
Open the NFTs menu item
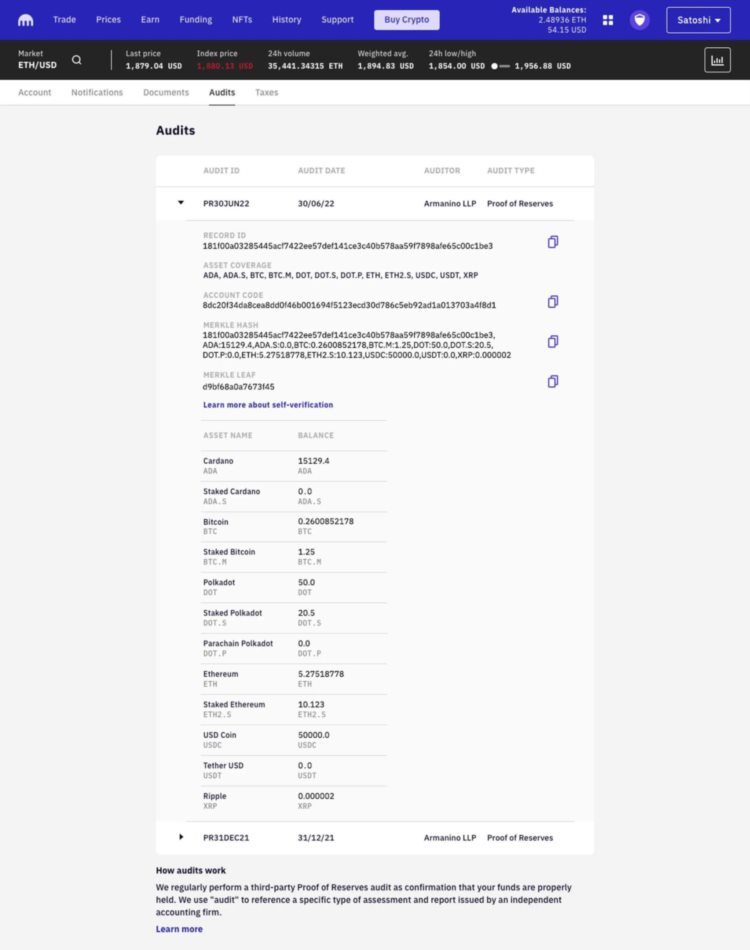242,20
